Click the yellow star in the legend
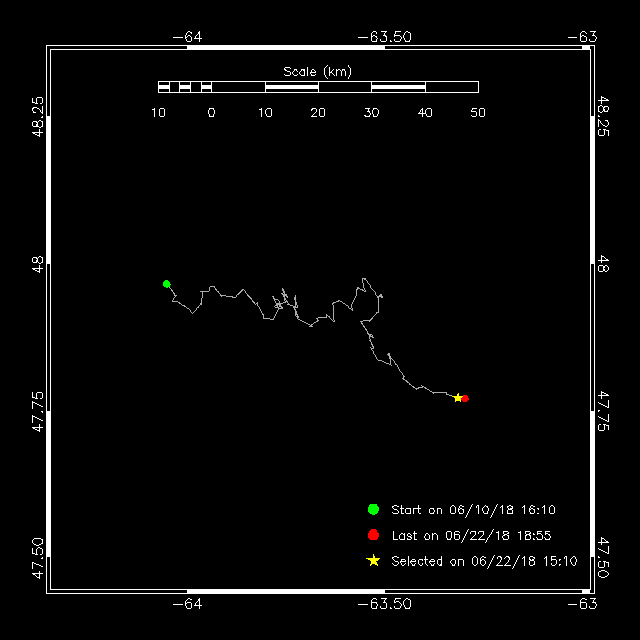Image resolution: width=640 pixels, height=640 pixels. click(373, 560)
